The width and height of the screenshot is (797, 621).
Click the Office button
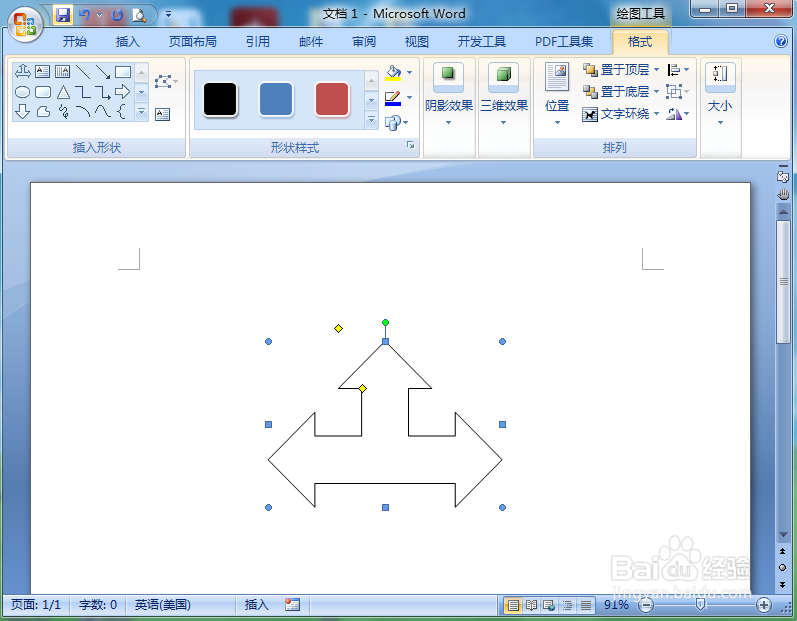pyautogui.click(x=24, y=25)
